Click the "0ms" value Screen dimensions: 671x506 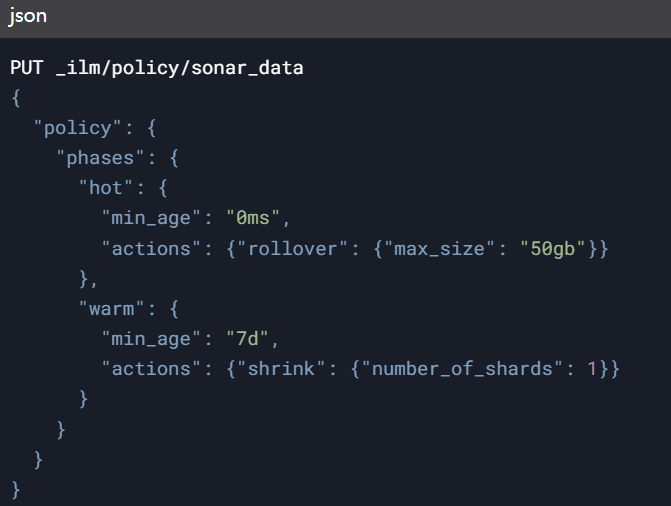click(253, 218)
